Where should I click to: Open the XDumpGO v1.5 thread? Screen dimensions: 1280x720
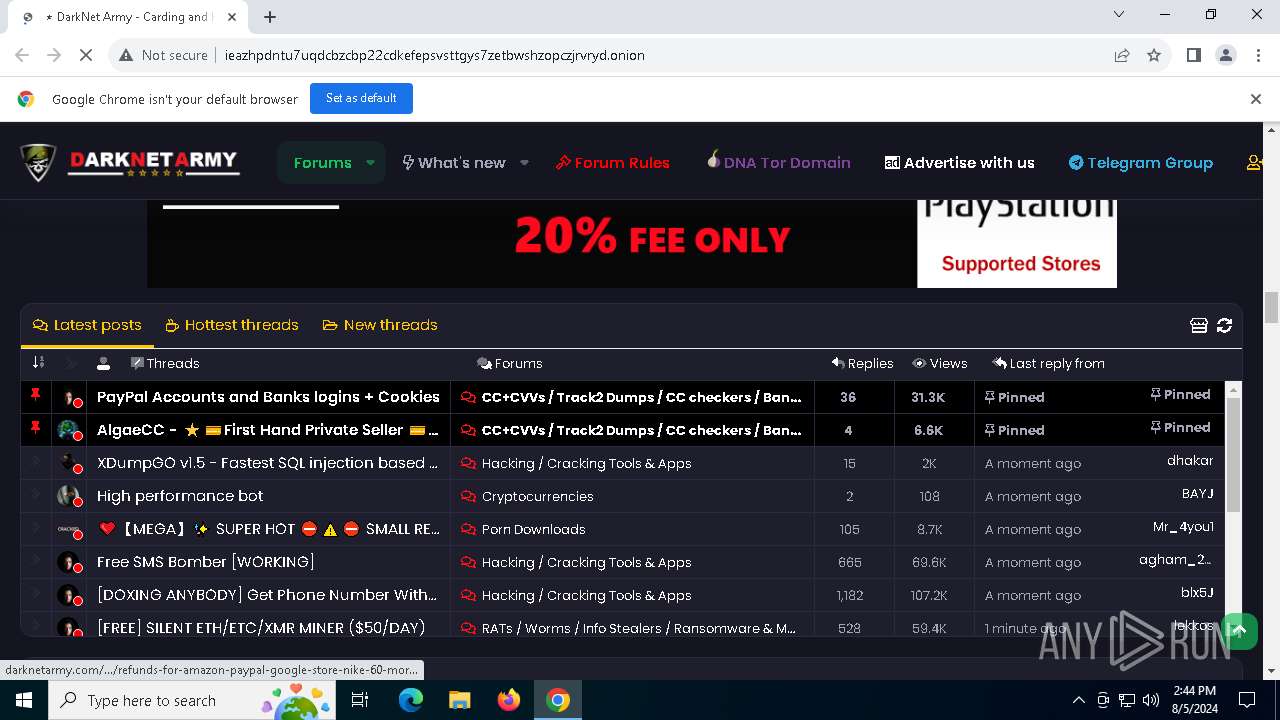click(x=268, y=463)
